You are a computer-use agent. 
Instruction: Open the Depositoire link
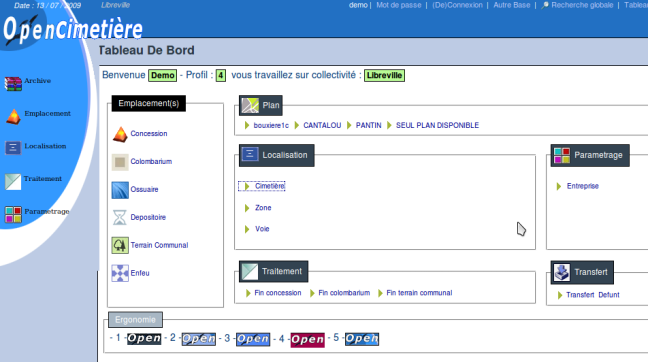click(148, 217)
